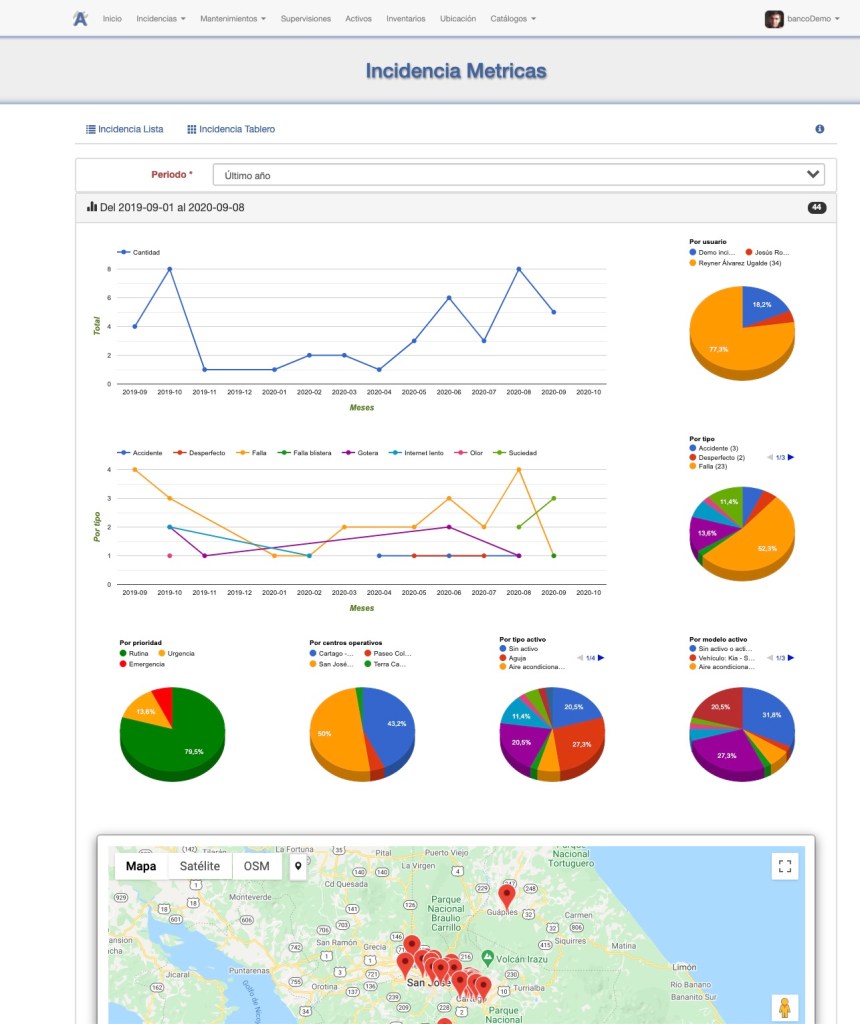Open the Supervisiones menu item

click(306, 19)
